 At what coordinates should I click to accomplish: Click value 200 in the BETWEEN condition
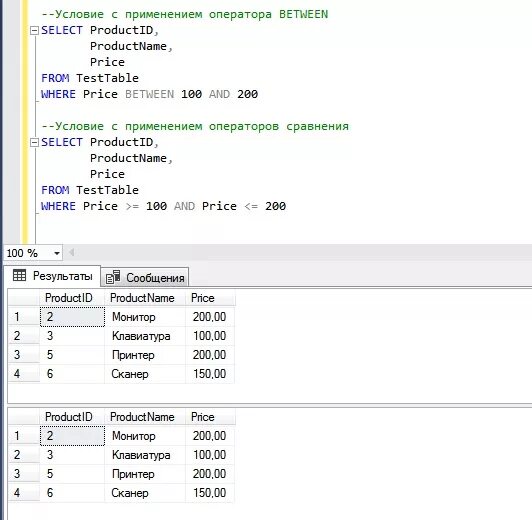point(248,94)
